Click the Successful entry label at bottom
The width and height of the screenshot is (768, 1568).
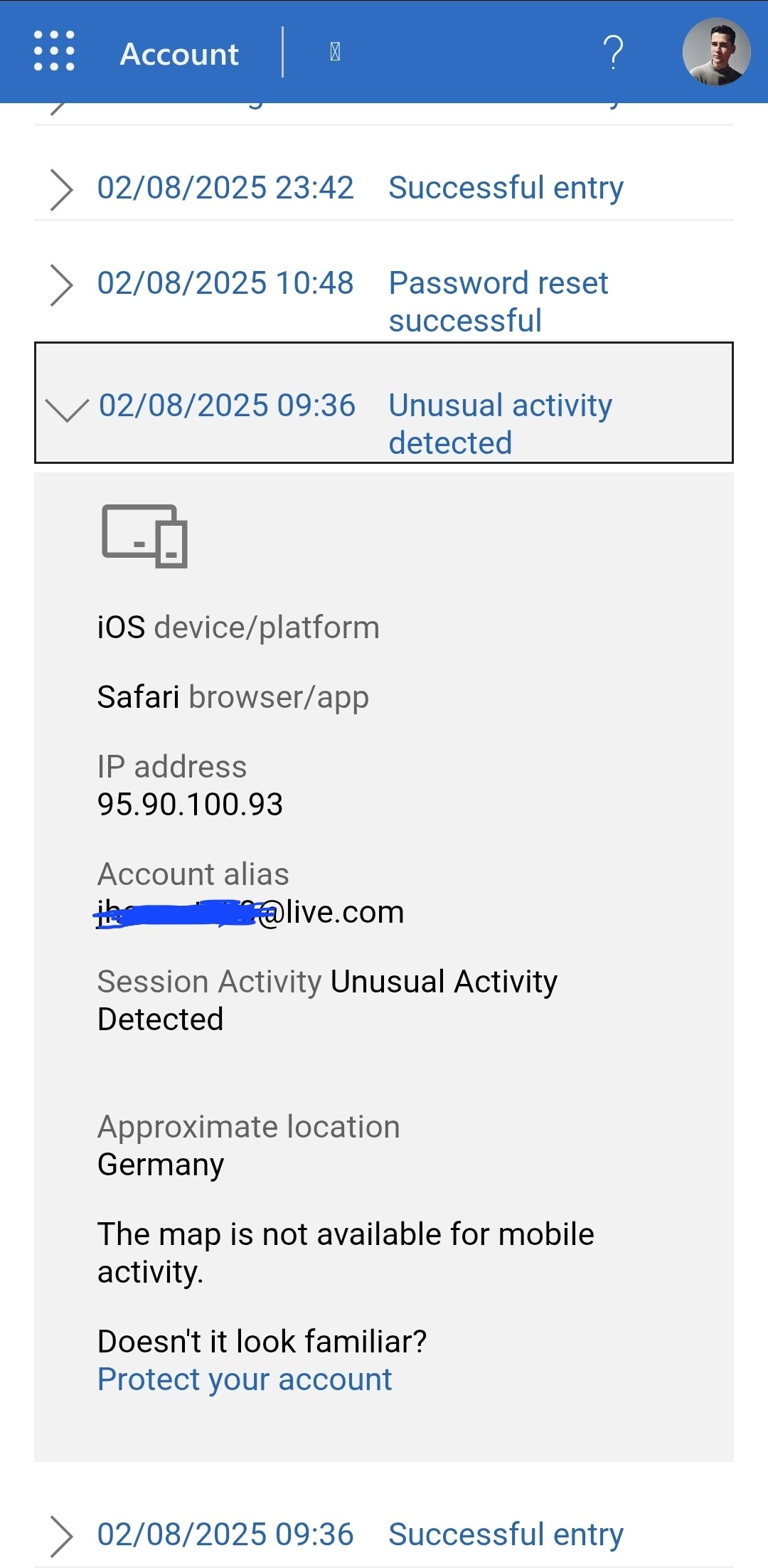coord(506,1534)
